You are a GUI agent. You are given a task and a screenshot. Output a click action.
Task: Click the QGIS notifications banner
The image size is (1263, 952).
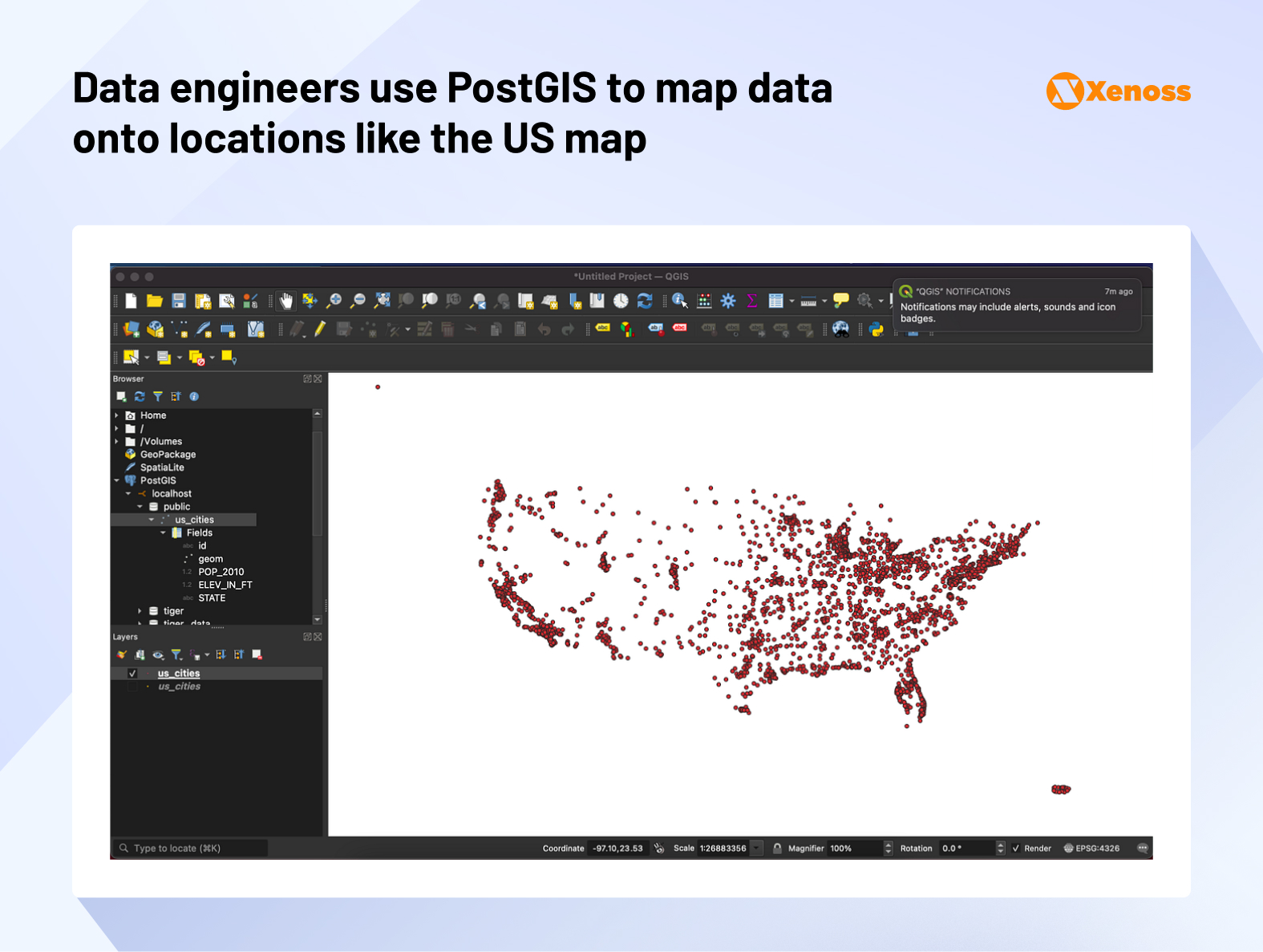[x=1017, y=305]
